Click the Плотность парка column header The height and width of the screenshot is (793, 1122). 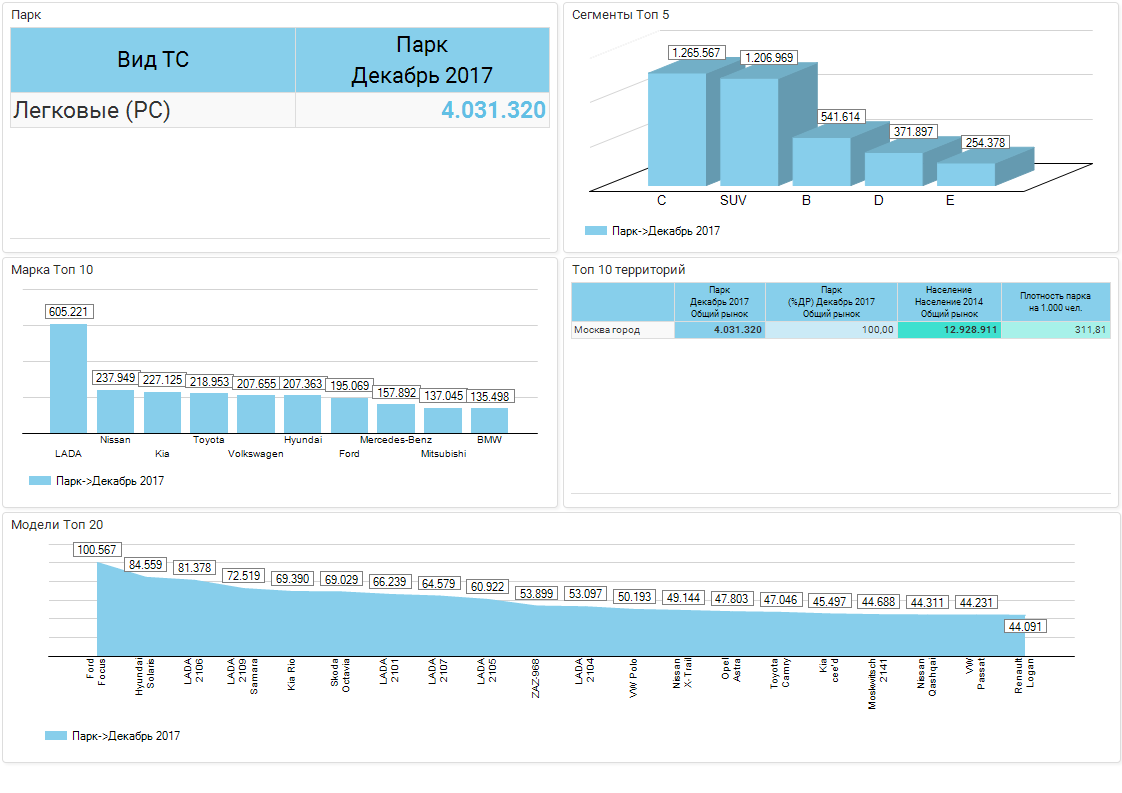[x=1055, y=301]
